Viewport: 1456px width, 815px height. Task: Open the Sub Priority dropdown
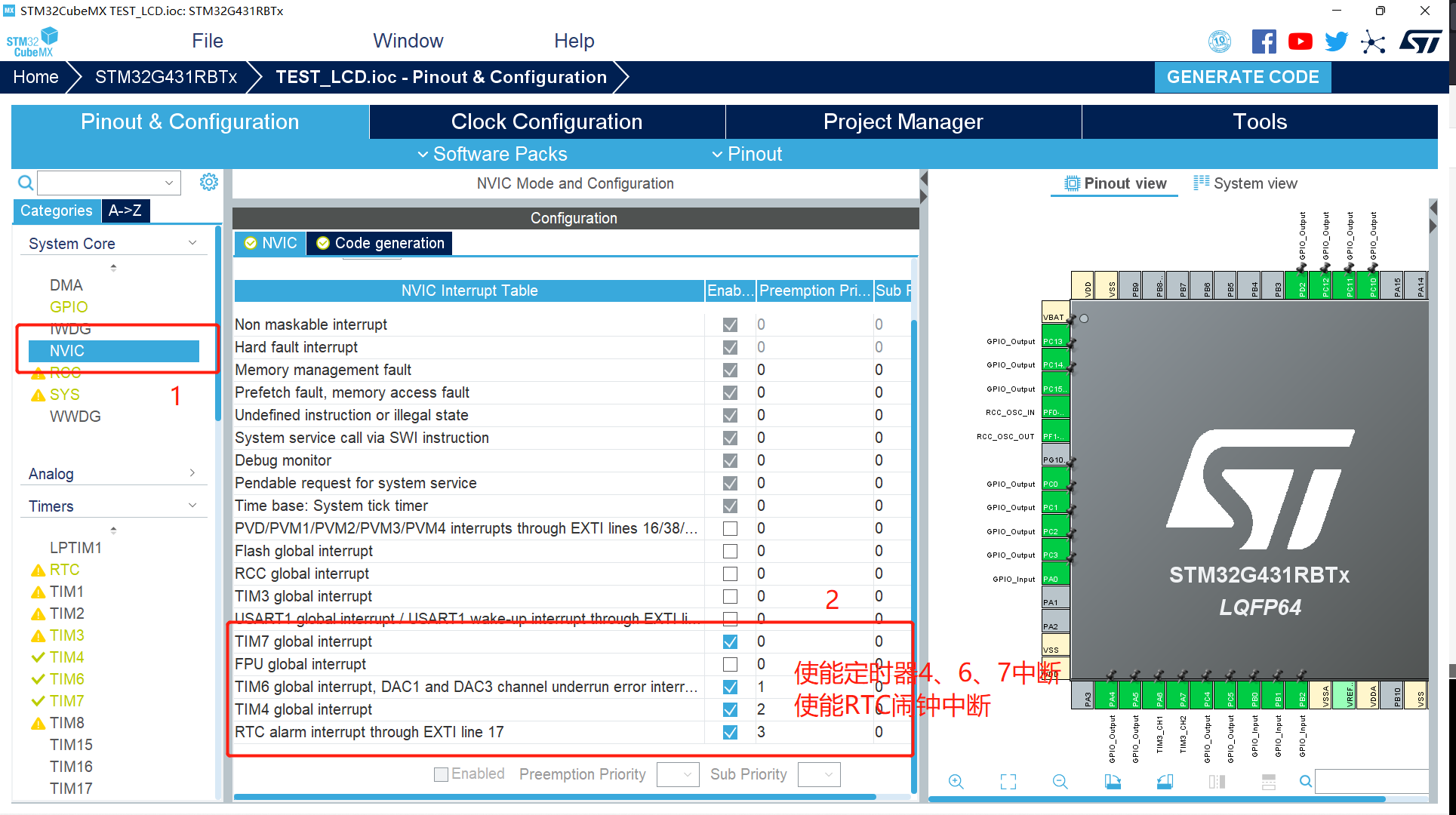coord(819,774)
